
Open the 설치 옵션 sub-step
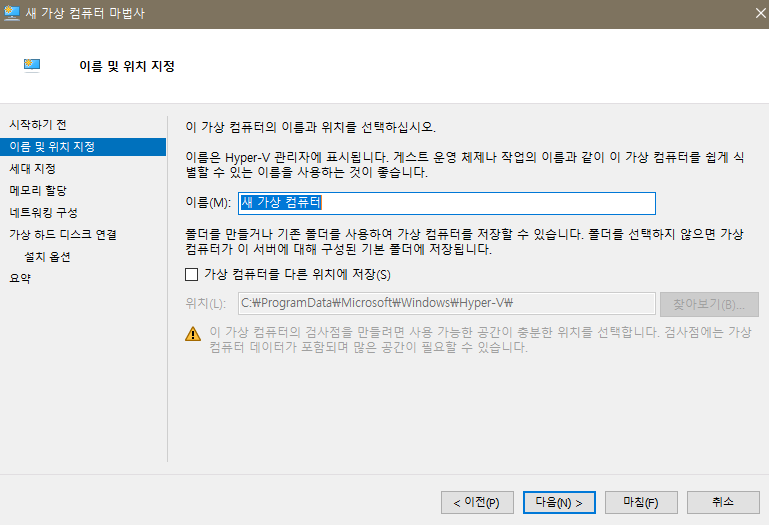coord(48,257)
